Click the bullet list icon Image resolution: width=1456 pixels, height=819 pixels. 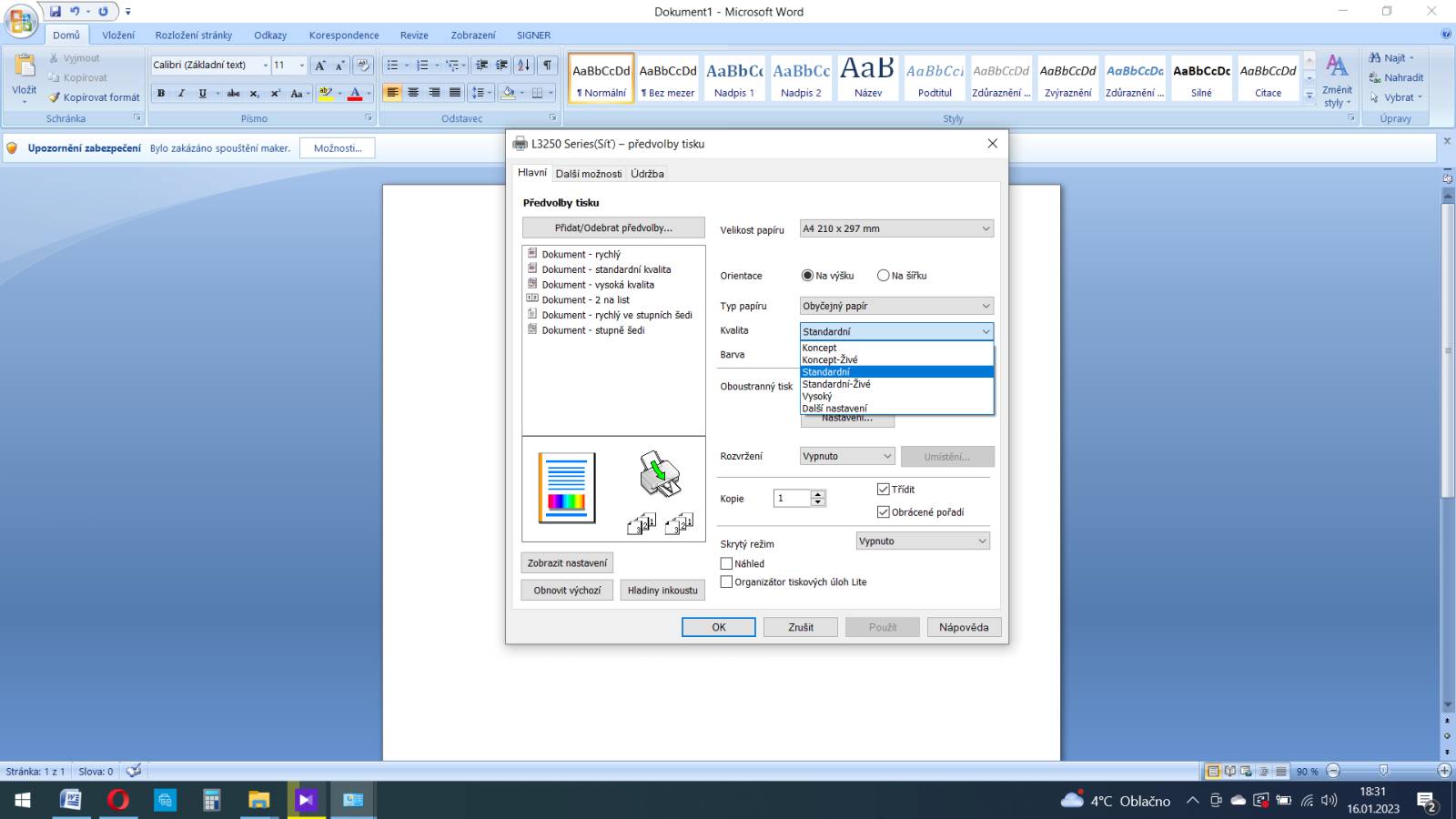392,65
